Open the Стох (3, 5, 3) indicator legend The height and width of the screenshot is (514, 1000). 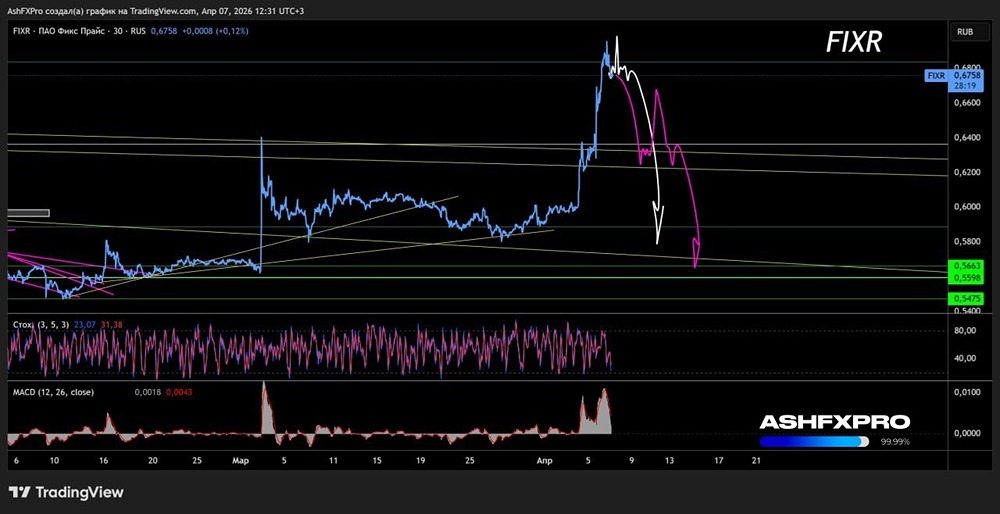41,325
